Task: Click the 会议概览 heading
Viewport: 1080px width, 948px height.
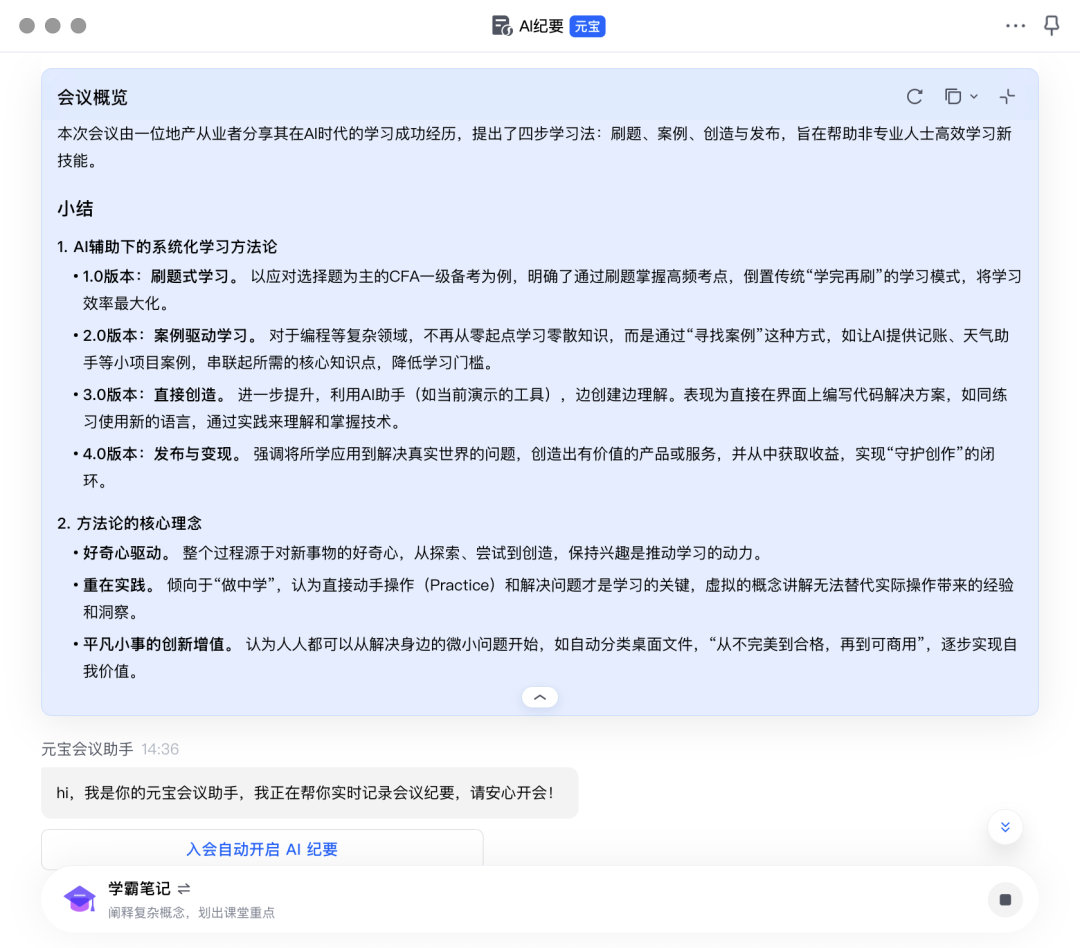Action: pos(92,98)
